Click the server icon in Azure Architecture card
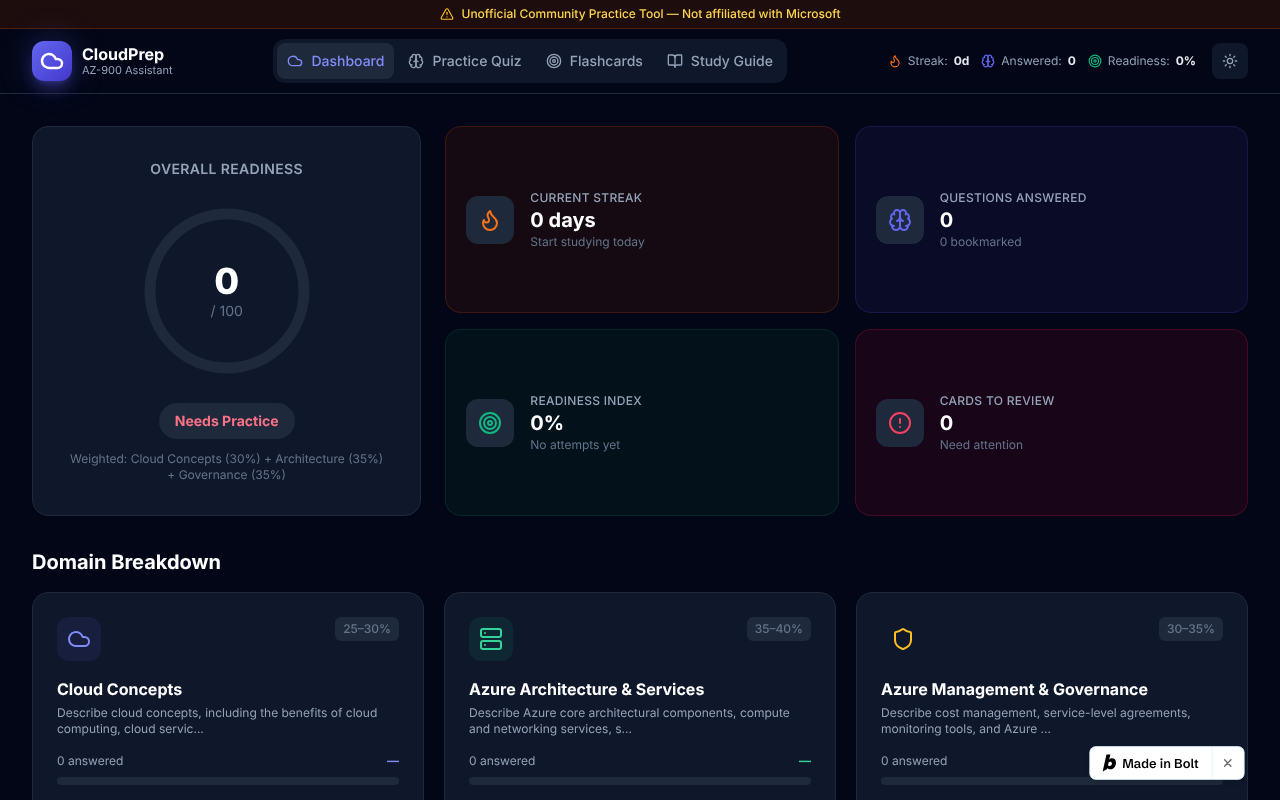 [491, 639]
